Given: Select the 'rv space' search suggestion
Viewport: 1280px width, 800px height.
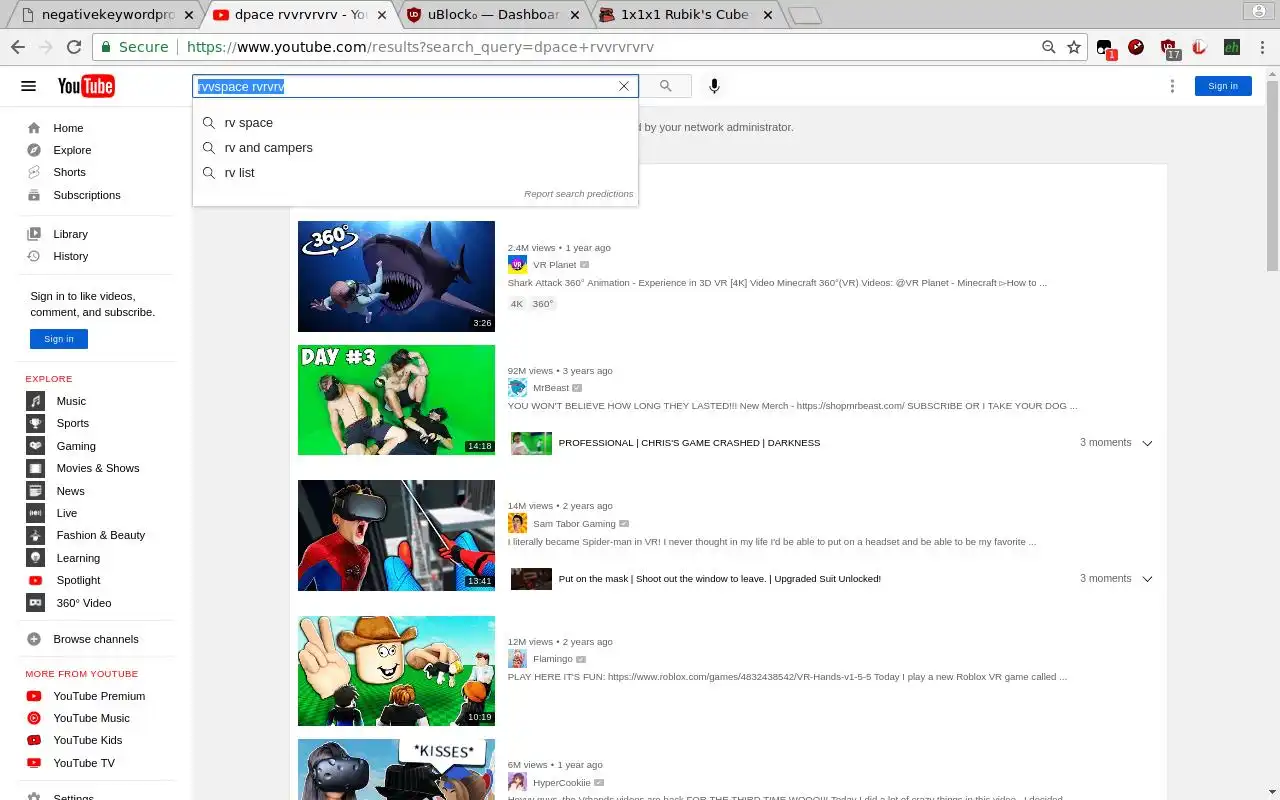Looking at the screenshot, I should coord(415,123).
